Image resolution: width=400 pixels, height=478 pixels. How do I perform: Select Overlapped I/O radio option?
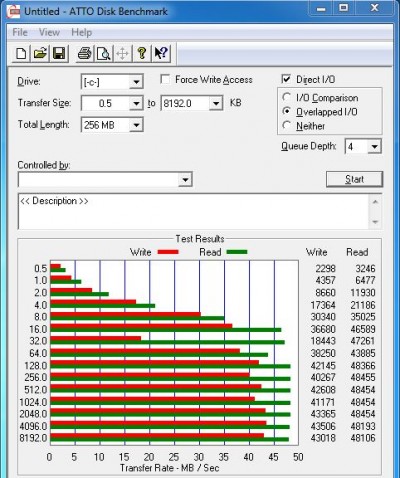(x=286, y=111)
